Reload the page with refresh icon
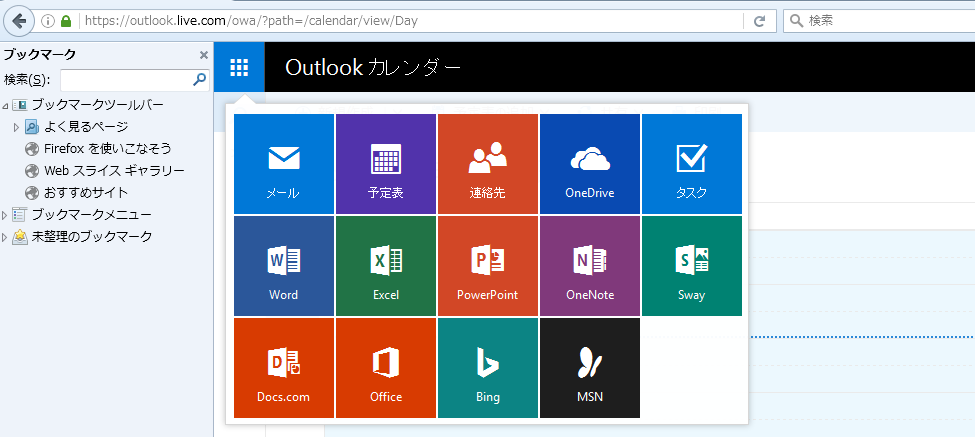The height and width of the screenshot is (437, 975). pyautogui.click(x=759, y=21)
